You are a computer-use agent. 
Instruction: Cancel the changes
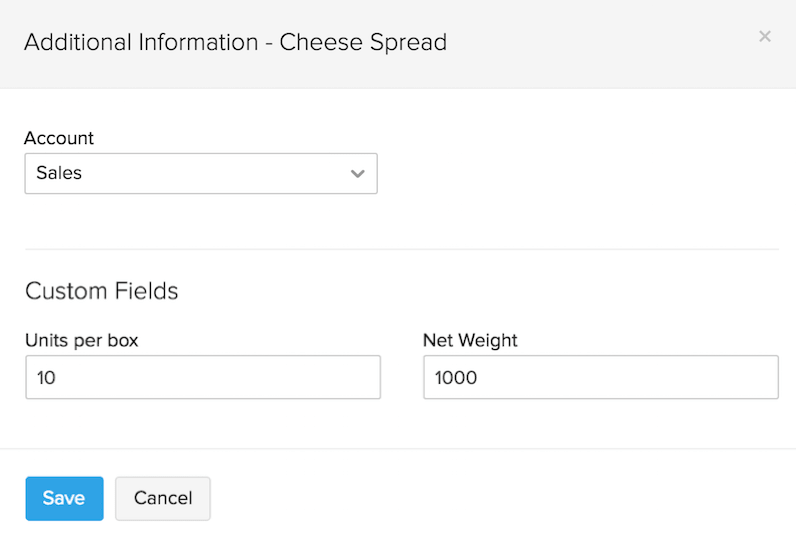pos(162,498)
